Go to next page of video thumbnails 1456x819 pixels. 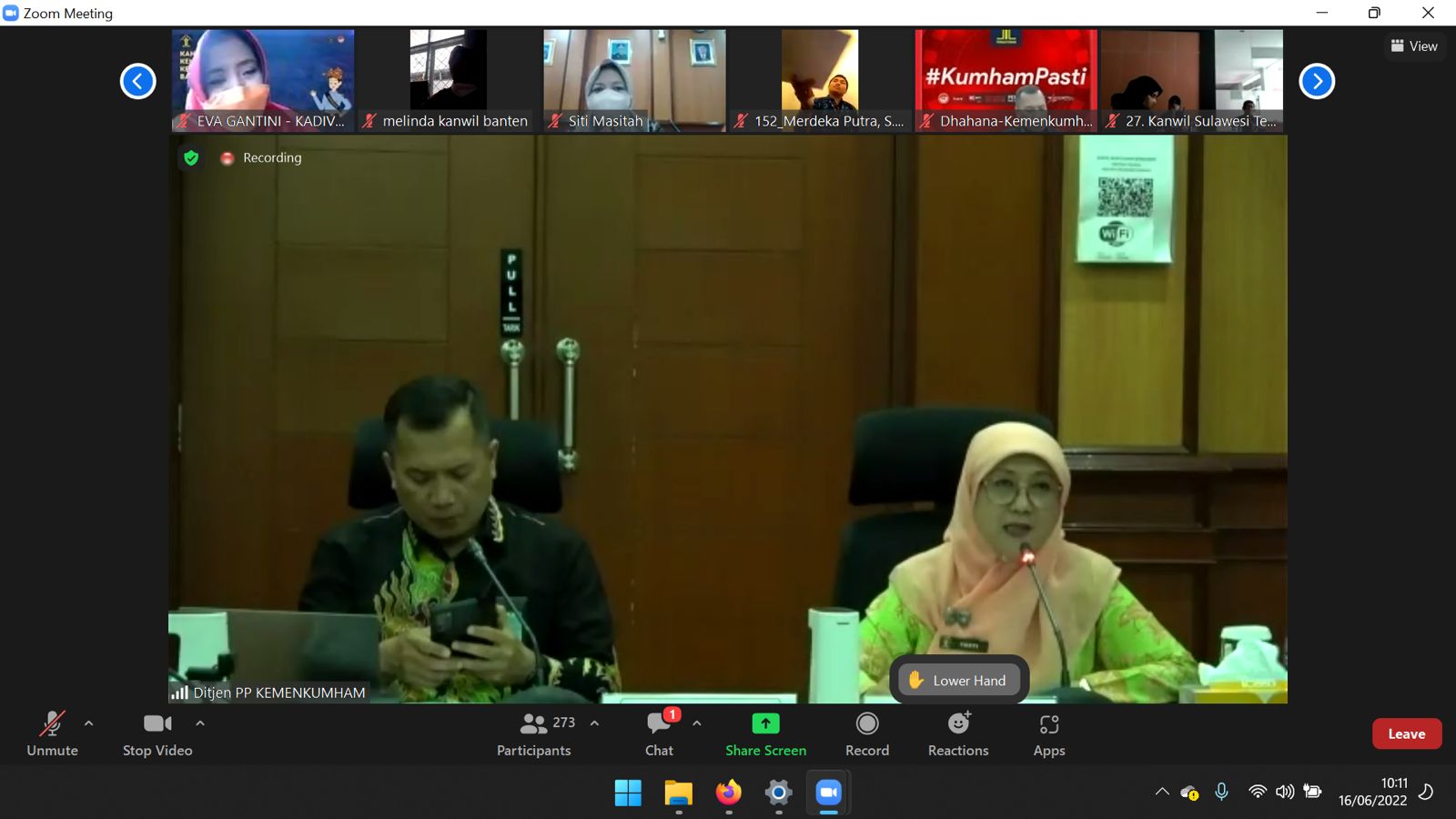(1316, 81)
